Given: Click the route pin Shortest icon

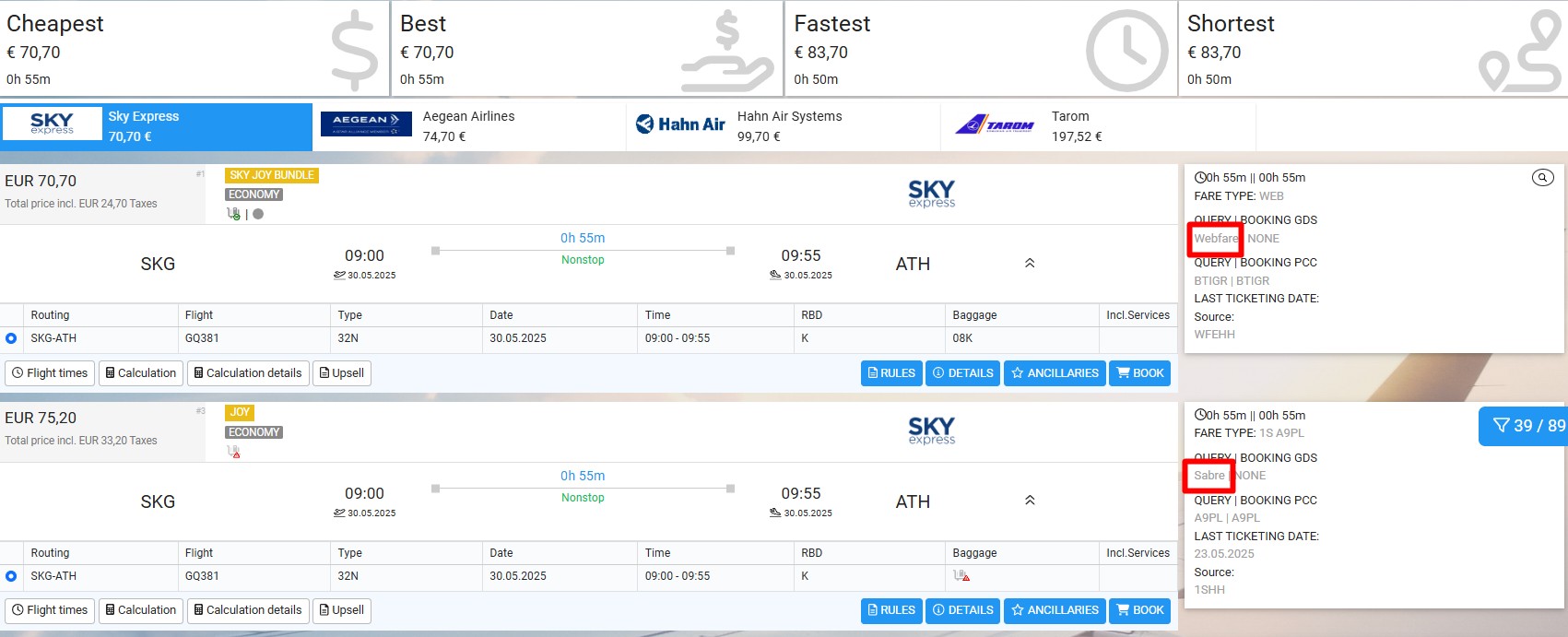Looking at the screenshot, I should (1520, 52).
